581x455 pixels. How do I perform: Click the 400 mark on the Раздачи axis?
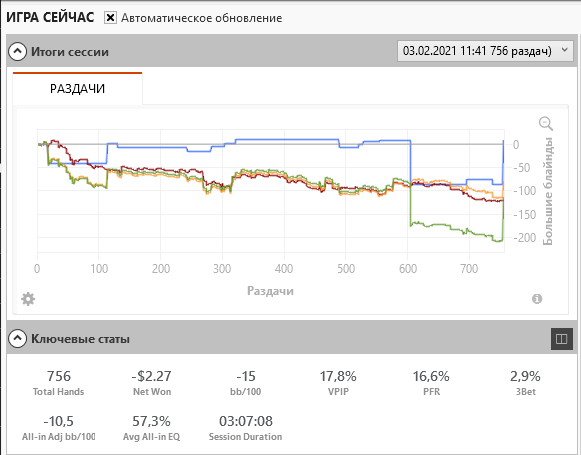(x=284, y=268)
